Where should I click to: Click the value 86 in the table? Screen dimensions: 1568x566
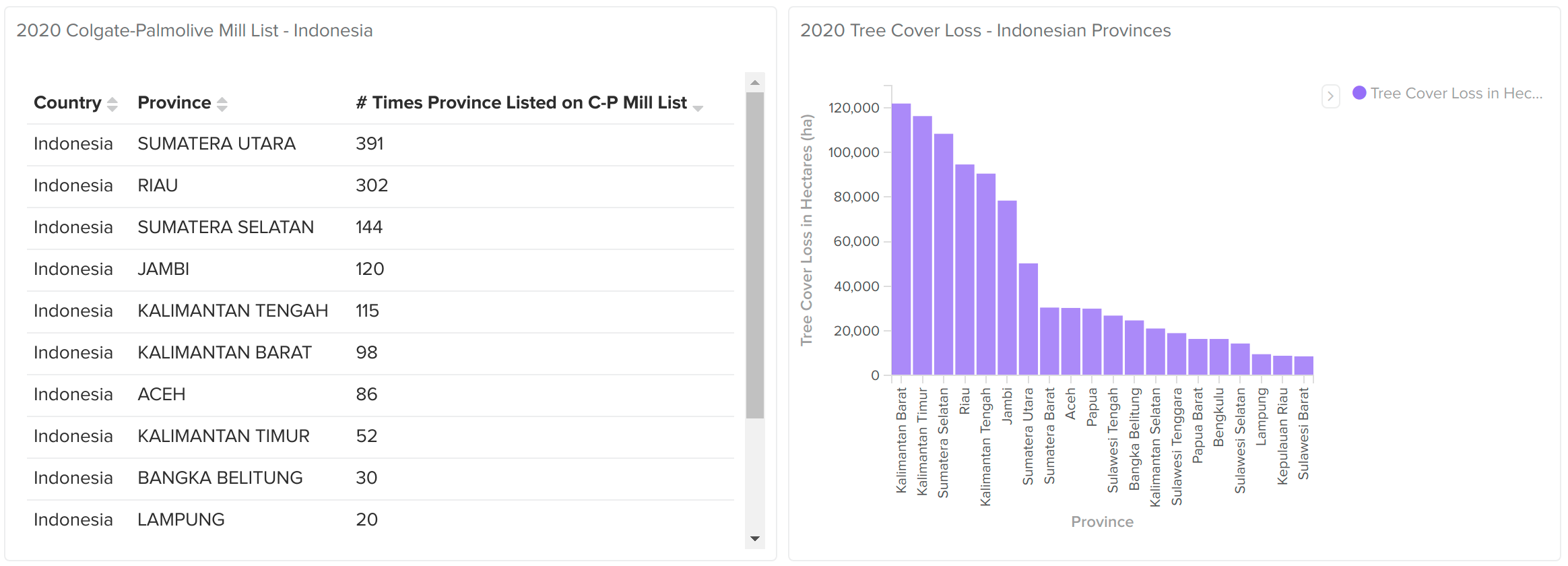tap(366, 394)
